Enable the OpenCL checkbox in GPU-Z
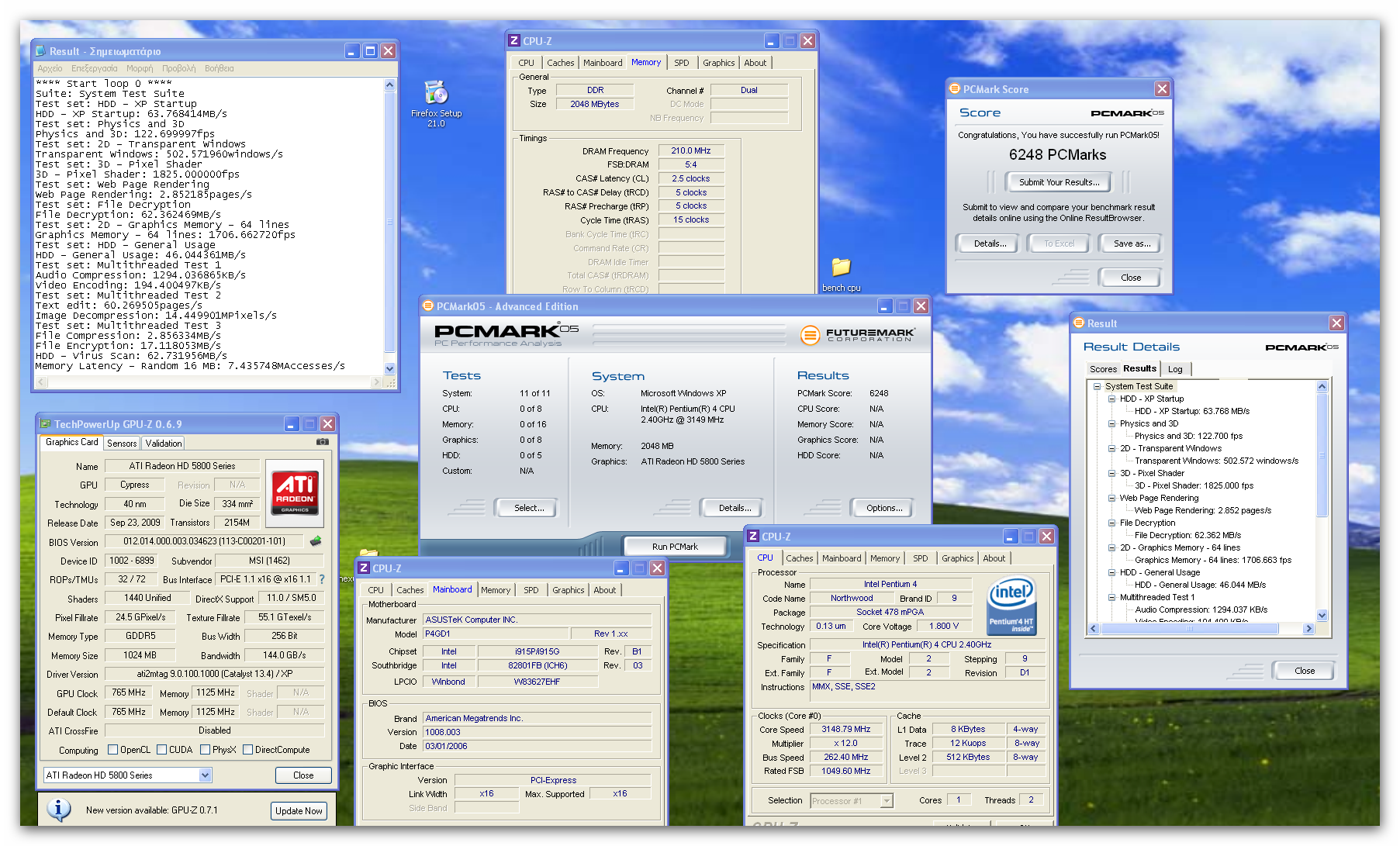This screenshot has width=1400, height=846. tap(113, 750)
